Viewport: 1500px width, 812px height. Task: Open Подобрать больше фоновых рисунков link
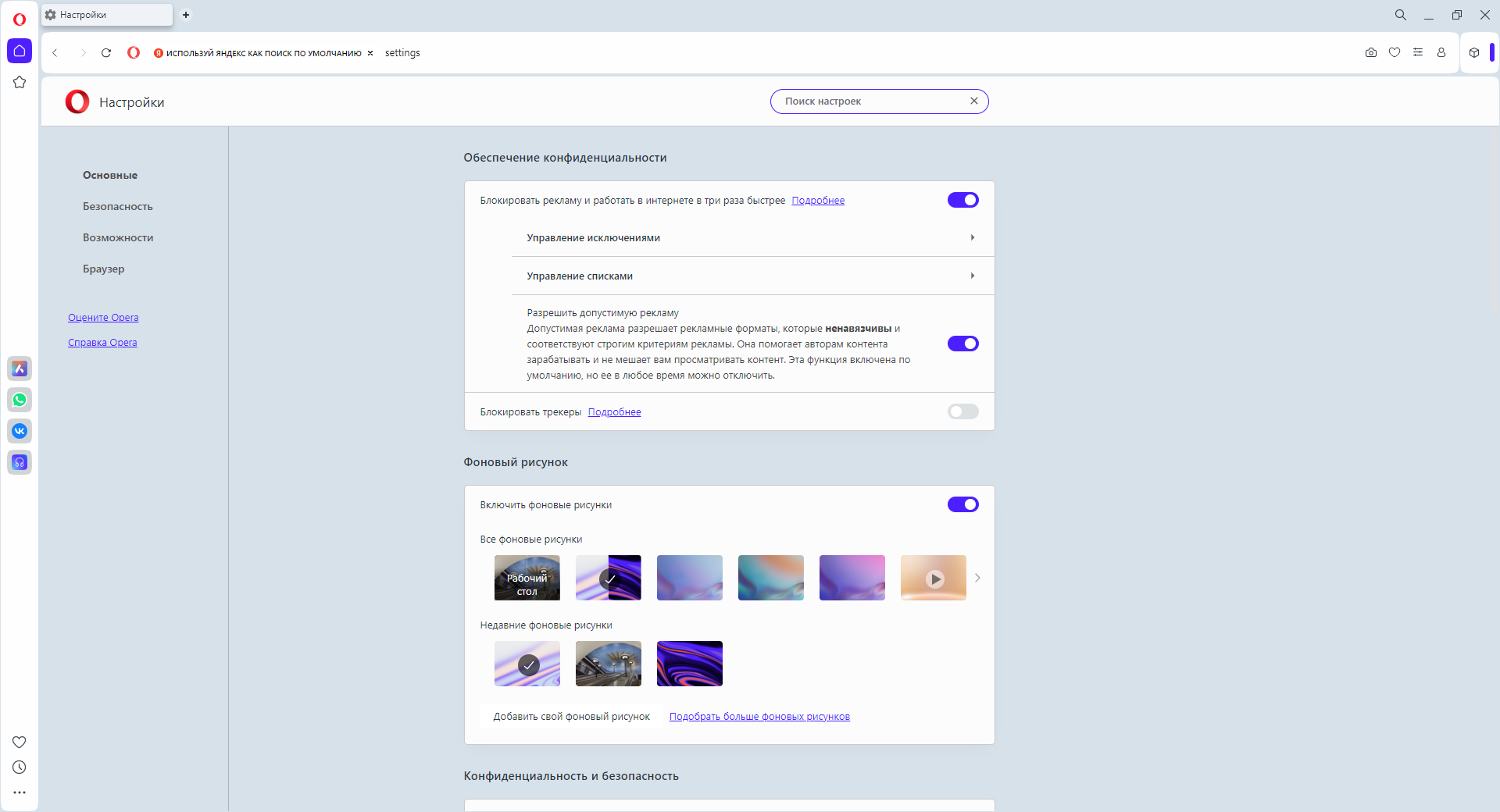759,717
